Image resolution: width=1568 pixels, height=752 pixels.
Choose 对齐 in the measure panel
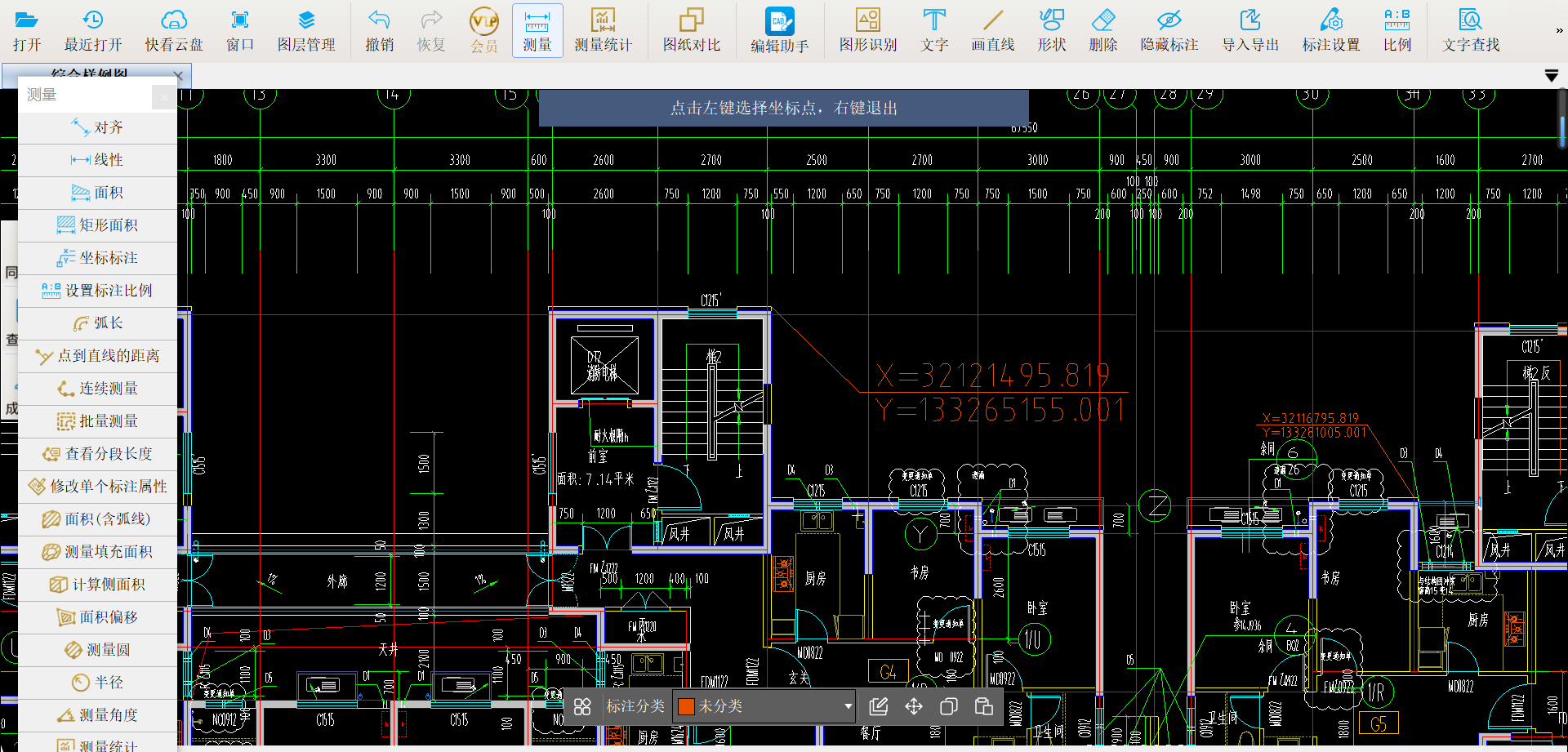[97, 127]
